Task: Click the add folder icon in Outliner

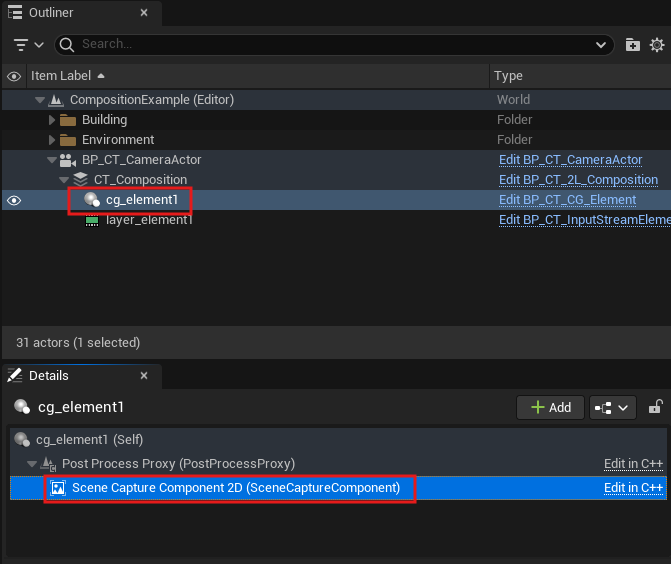Action: (x=632, y=44)
